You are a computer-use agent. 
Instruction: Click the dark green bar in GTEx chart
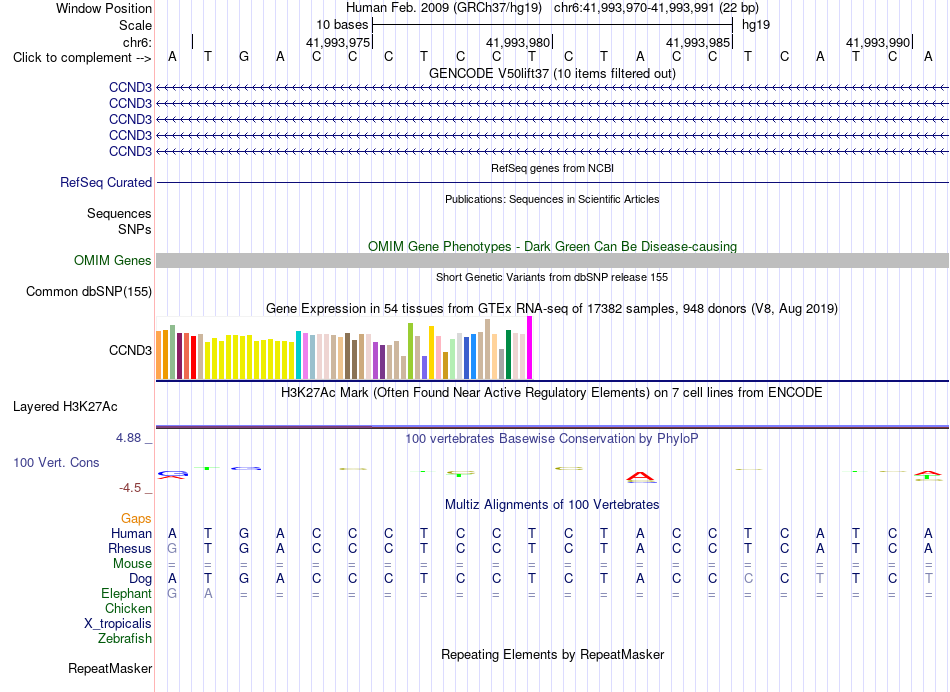[508, 354]
